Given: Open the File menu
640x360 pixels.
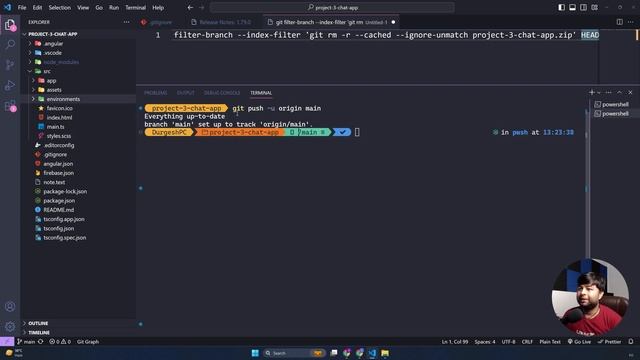Looking at the screenshot, I should point(22,7).
